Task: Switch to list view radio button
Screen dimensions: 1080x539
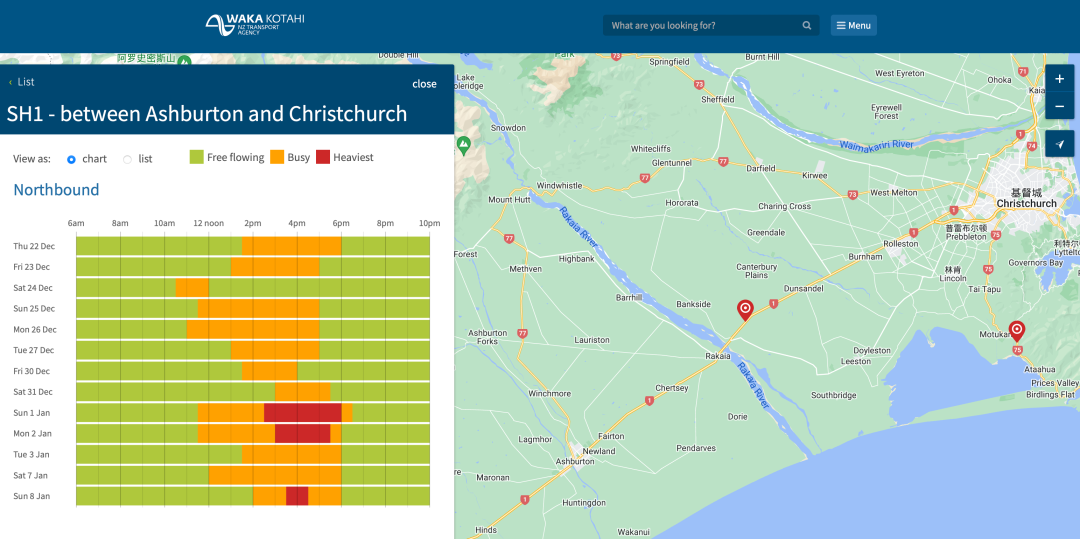Action: point(127,159)
